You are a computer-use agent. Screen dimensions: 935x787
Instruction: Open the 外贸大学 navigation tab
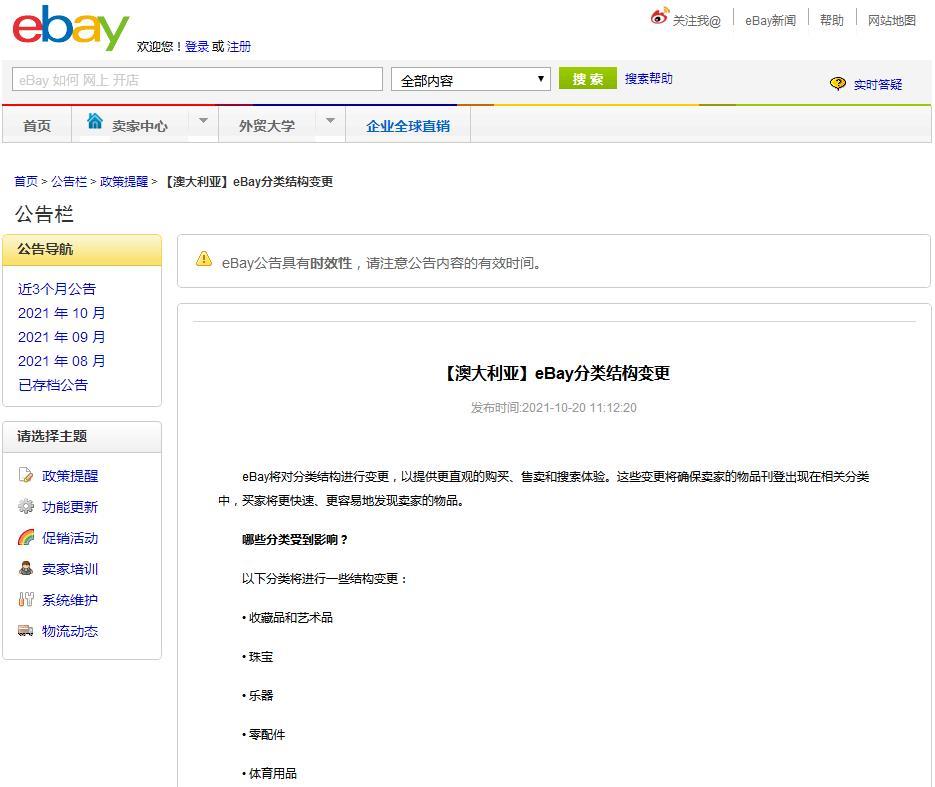coord(267,126)
